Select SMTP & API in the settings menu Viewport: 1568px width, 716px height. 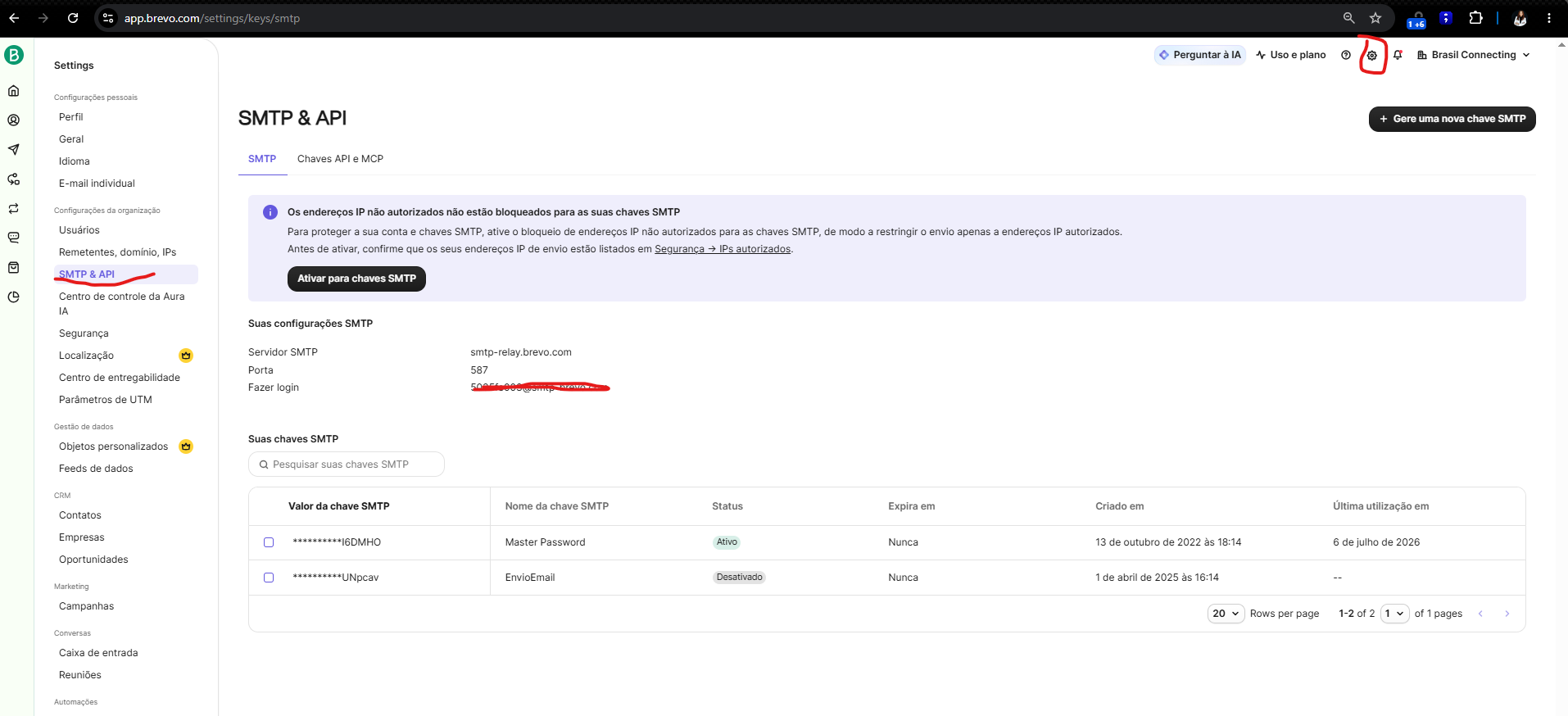coord(126,274)
